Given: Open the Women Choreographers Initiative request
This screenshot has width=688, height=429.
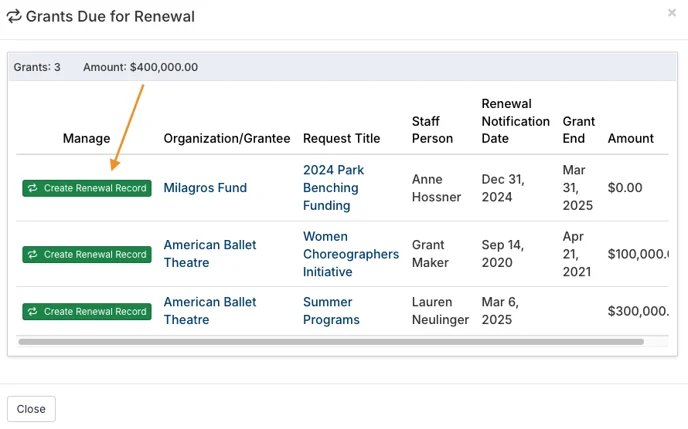Looking at the screenshot, I should coord(351,254).
